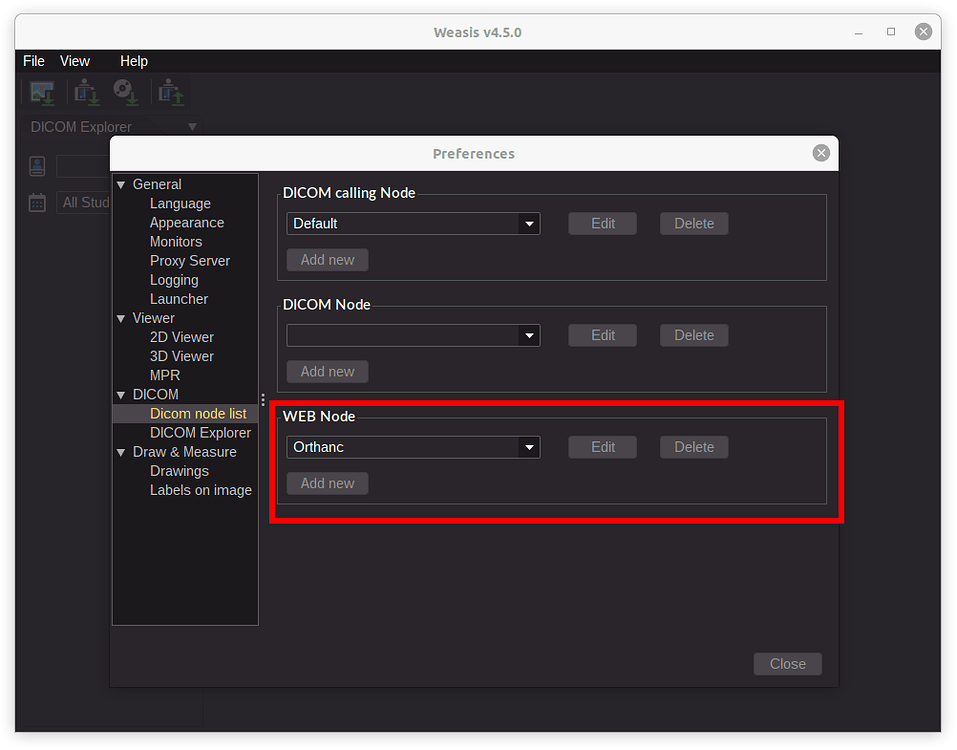Click the All Studies field in DICOM Explorer
The image size is (957, 750).
tap(84, 202)
